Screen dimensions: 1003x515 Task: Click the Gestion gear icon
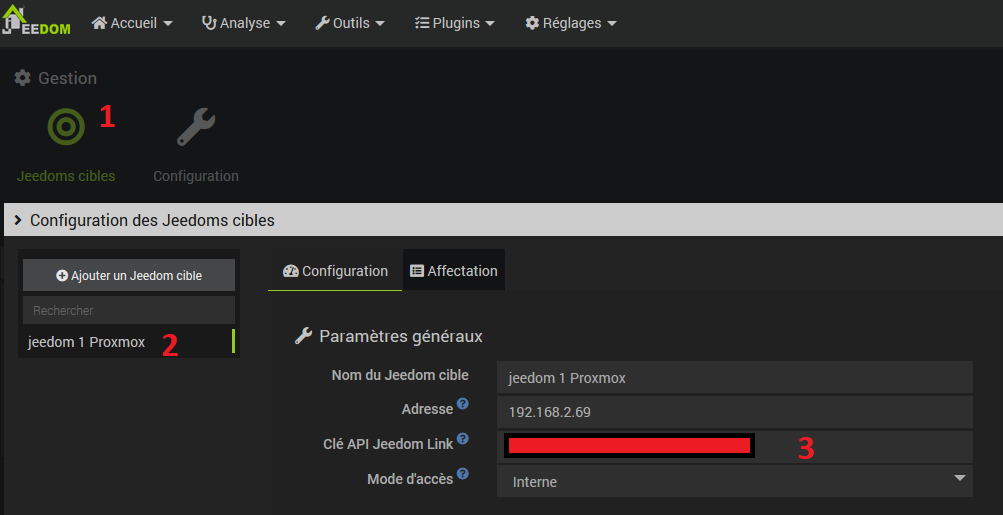[22, 78]
